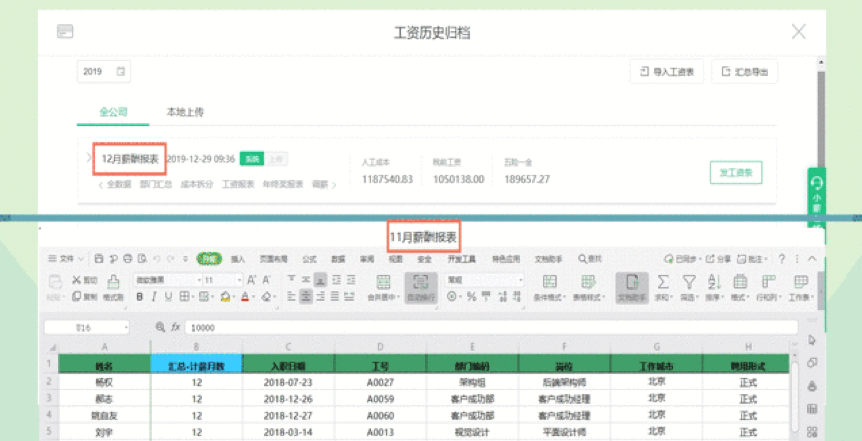Viewport: 862px width, 441px height.
Task: Click the copy (复制) icon
Action: click(76, 297)
